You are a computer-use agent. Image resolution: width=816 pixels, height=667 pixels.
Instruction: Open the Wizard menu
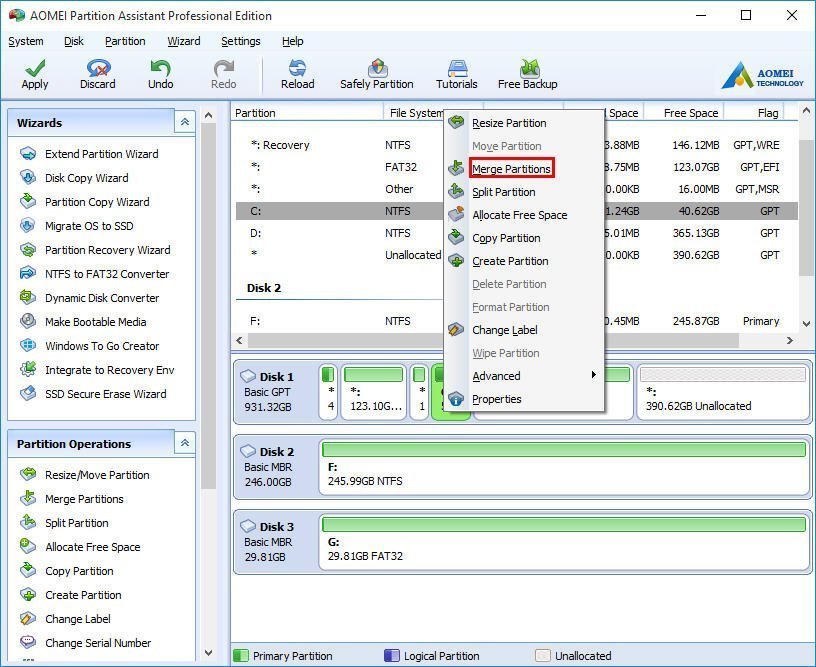point(183,41)
